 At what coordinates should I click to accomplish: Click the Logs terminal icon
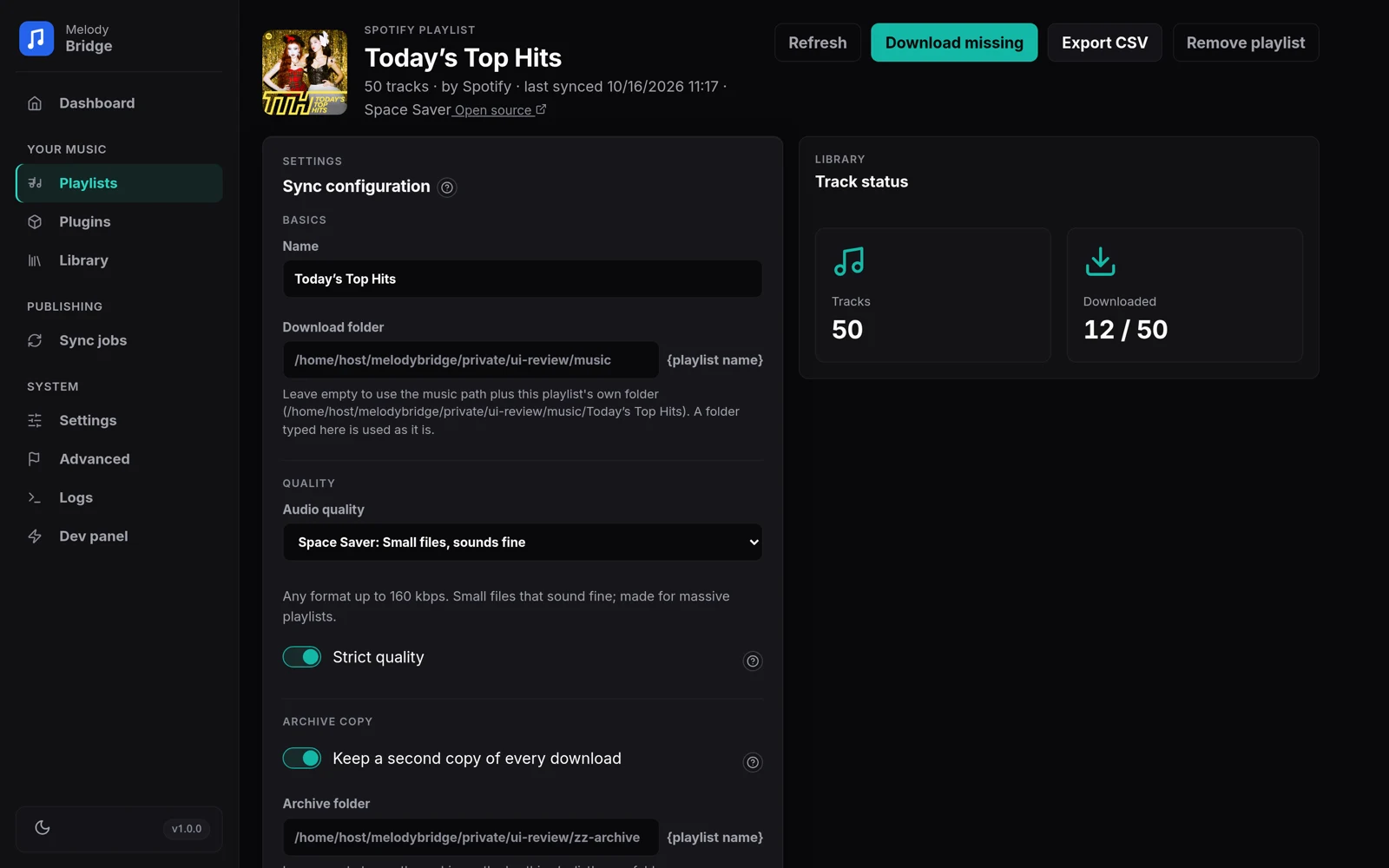pyautogui.click(x=35, y=497)
